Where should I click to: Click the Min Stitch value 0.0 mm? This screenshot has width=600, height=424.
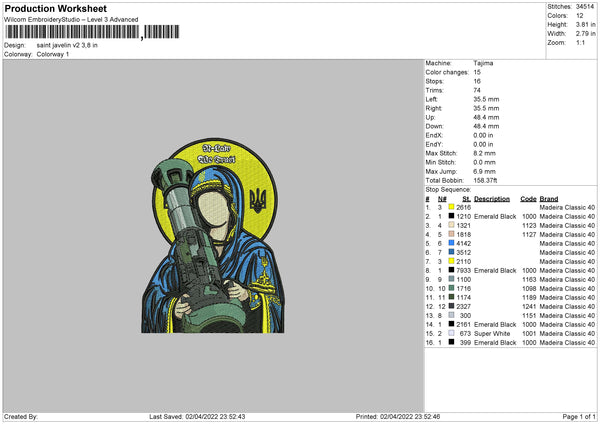(x=484, y=162)
